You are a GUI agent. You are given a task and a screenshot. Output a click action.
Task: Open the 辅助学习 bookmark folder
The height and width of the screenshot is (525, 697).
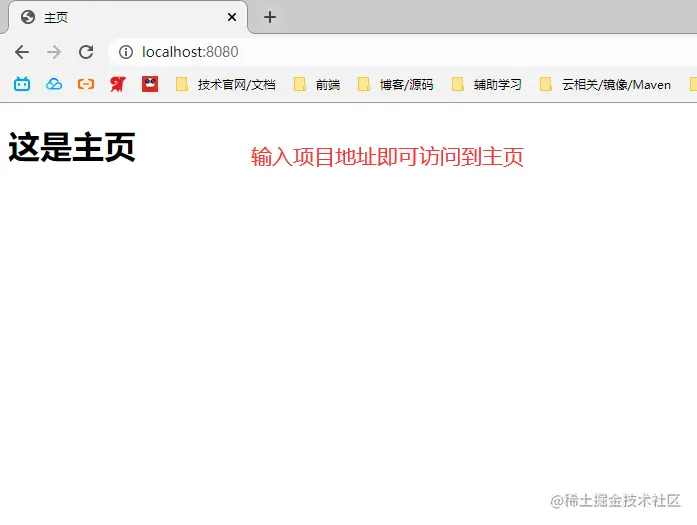pos(487,84)
